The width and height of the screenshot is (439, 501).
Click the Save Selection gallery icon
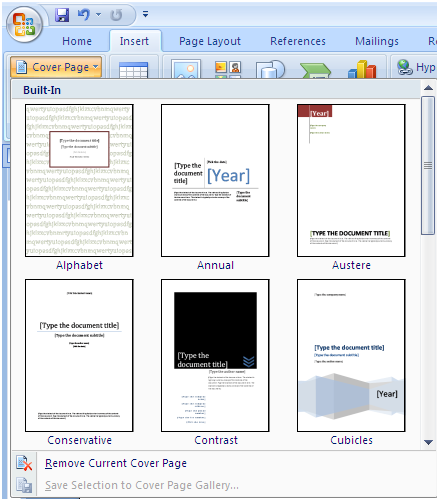click(24, 485)
